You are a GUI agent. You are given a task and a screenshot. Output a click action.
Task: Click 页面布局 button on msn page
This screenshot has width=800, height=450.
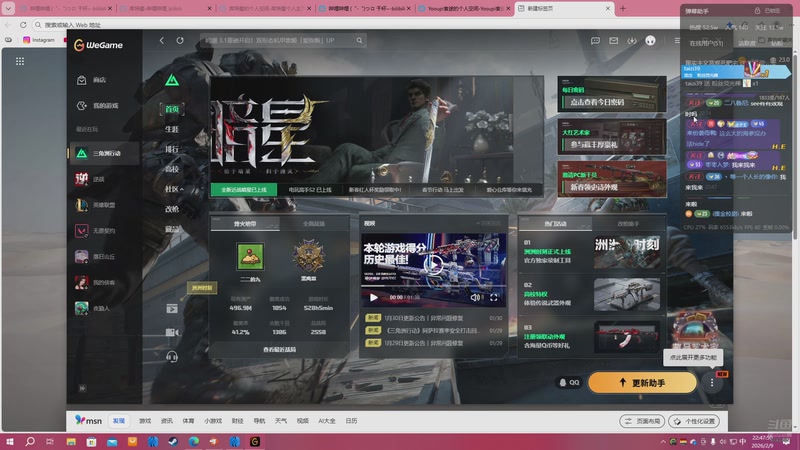(642, 421)
